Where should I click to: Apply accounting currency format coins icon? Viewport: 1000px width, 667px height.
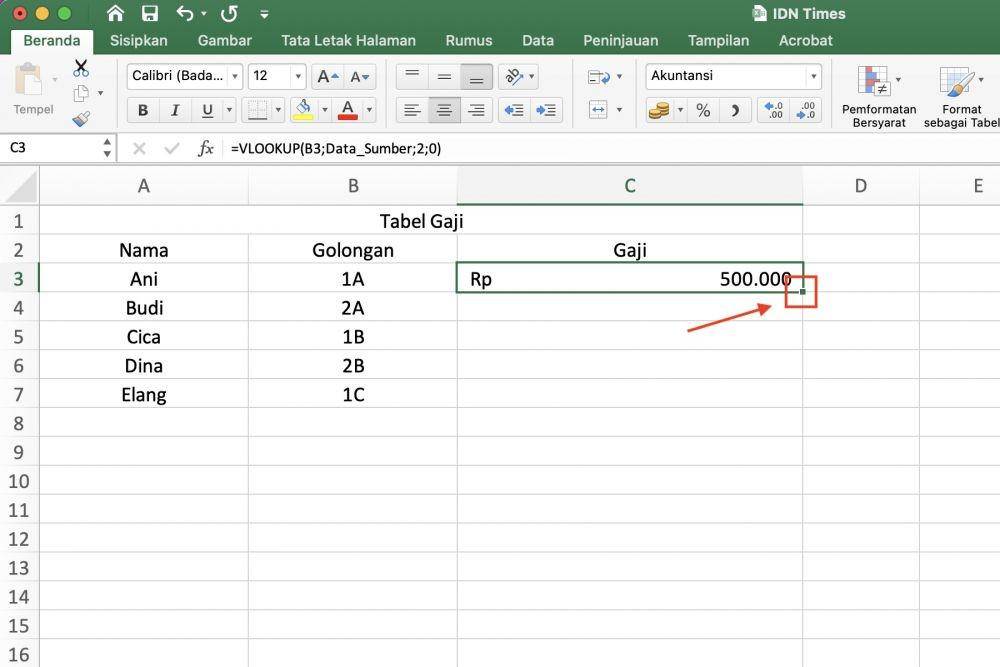click(659, 110)
